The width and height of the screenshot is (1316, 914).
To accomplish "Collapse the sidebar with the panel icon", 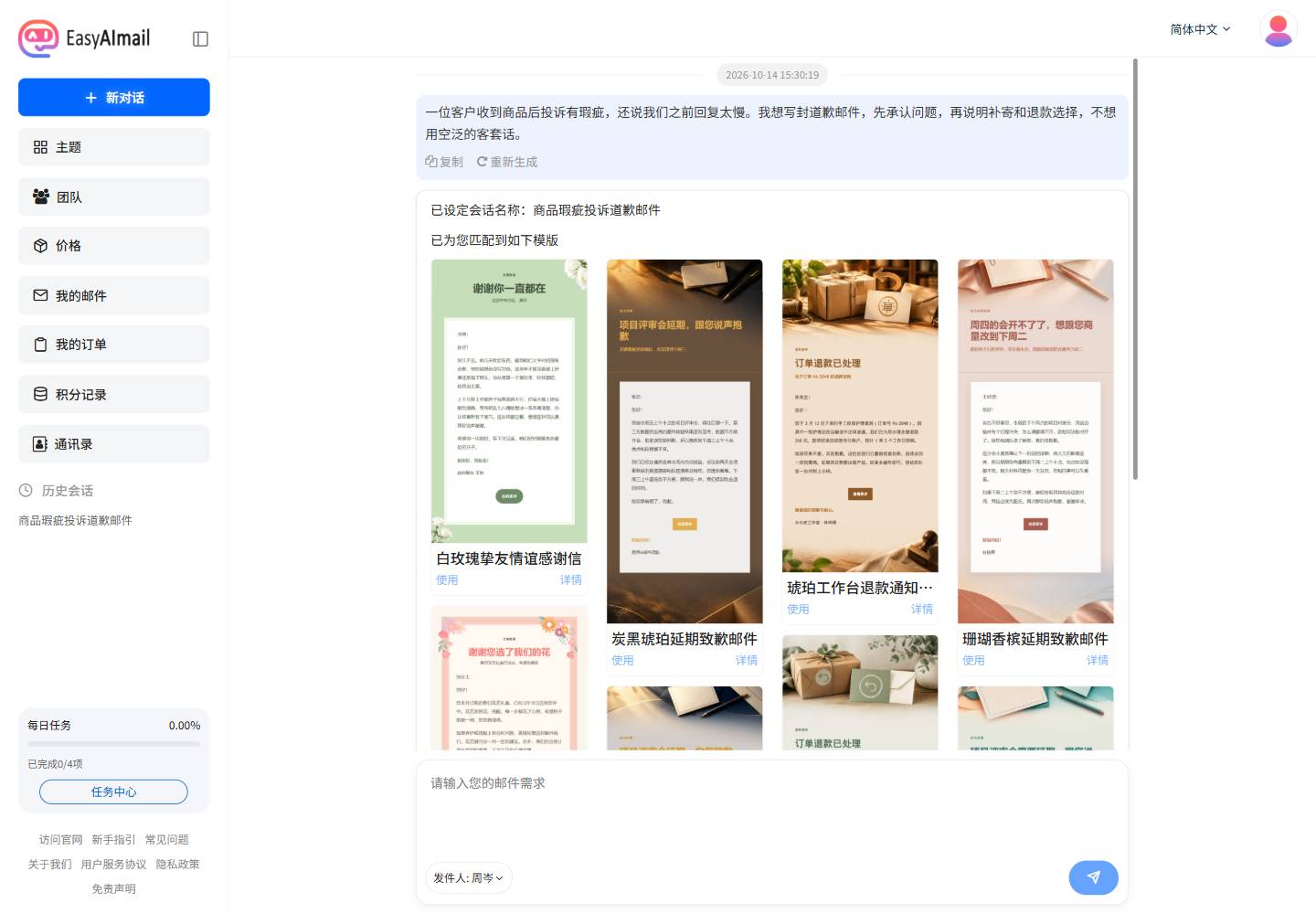I will [201, 38].
